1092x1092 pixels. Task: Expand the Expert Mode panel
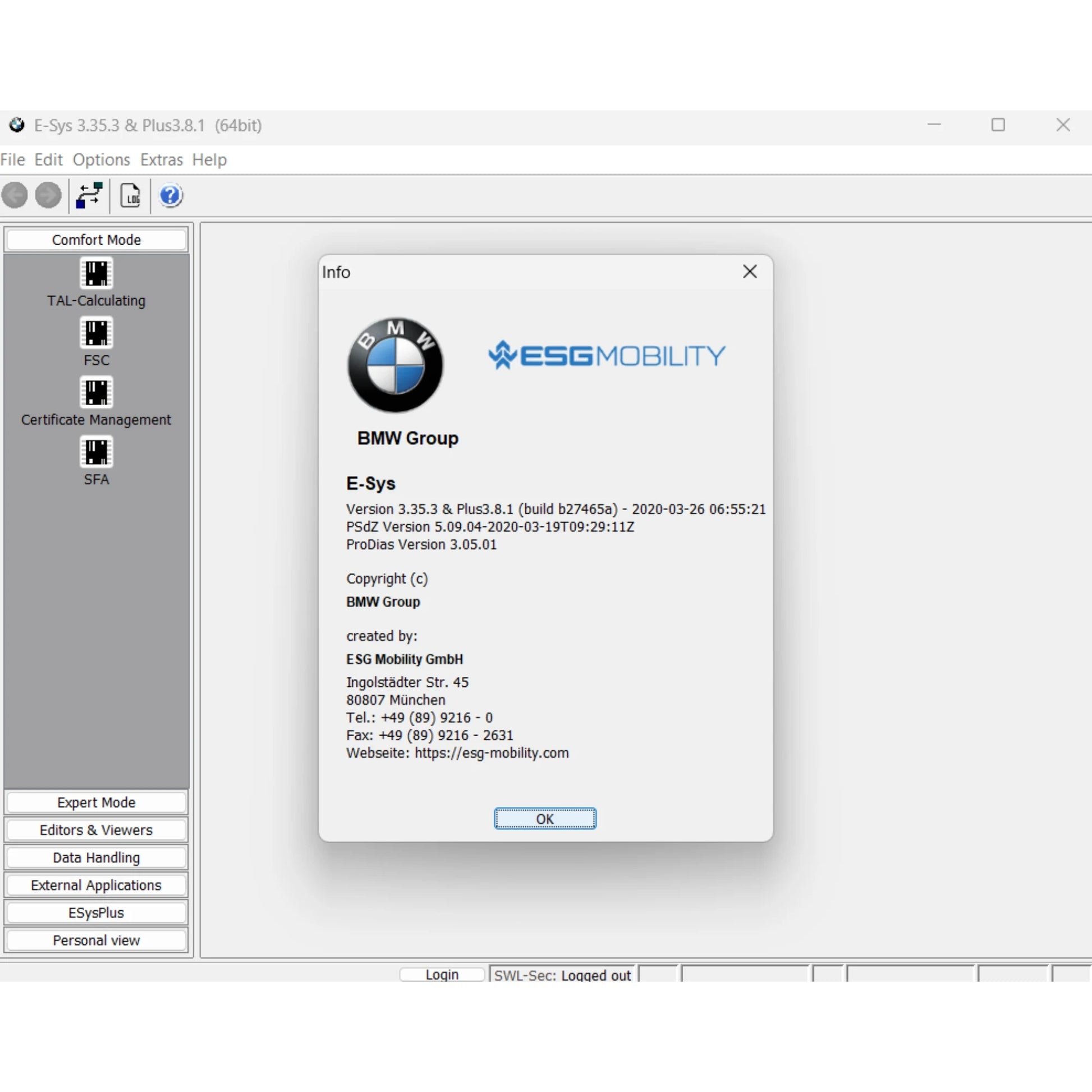coord(95,802)
